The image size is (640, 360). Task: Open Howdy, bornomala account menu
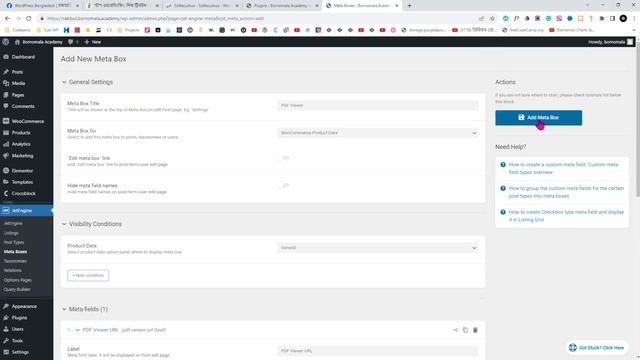(610, 42)
